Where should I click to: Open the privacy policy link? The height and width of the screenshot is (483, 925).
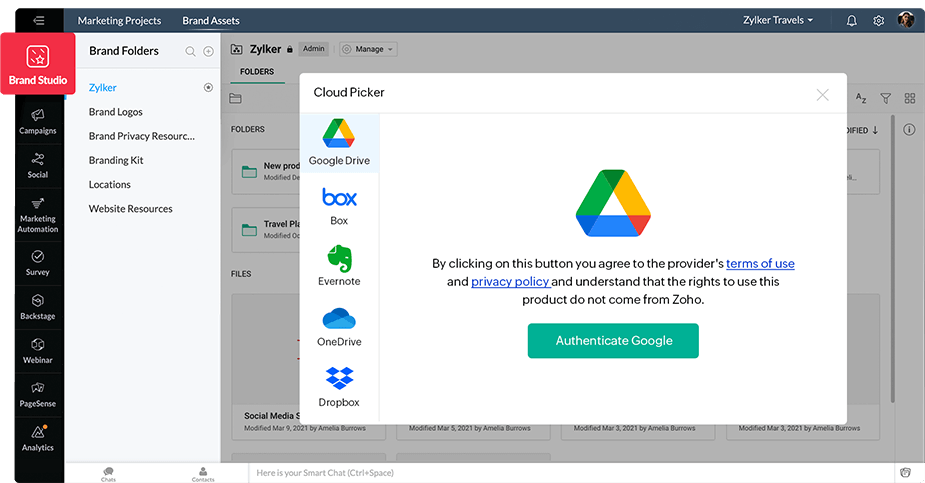[x=510, y=282]
